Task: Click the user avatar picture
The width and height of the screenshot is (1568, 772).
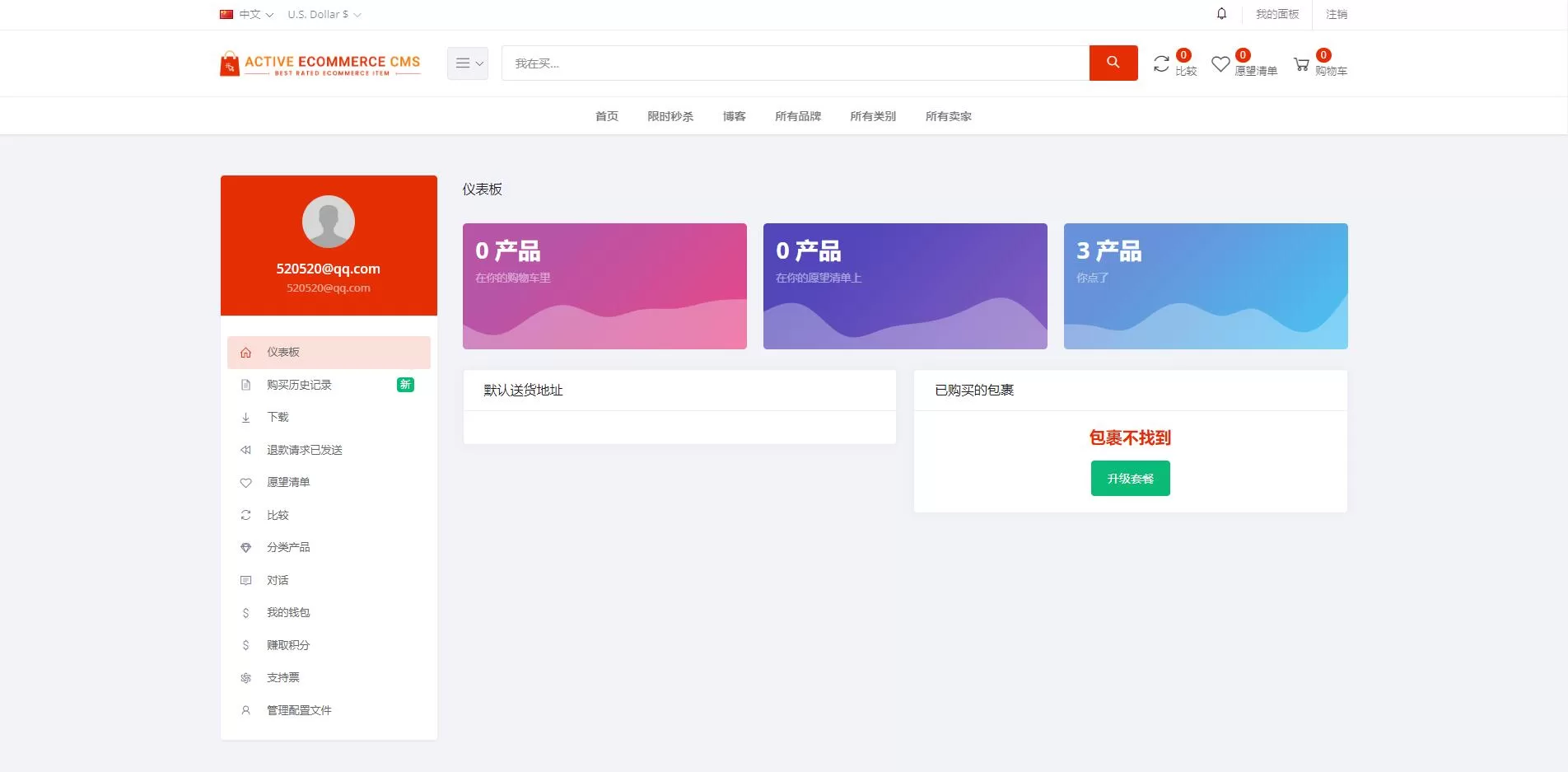Action: pos(329,222)
